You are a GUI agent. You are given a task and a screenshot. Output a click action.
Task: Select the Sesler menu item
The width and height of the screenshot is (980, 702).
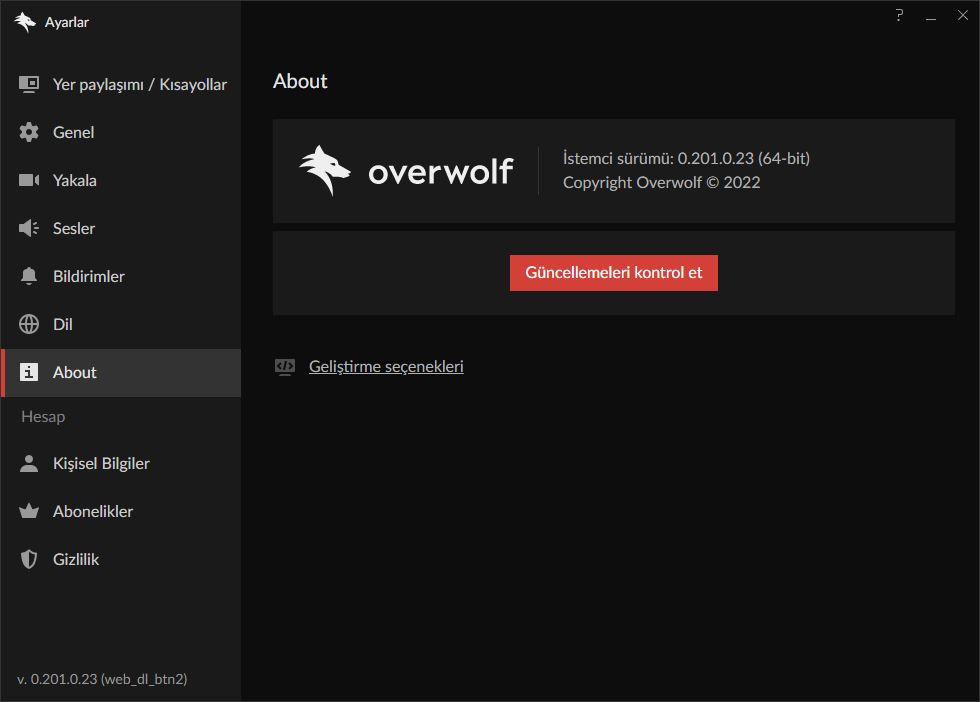click(x=121, y=228)
